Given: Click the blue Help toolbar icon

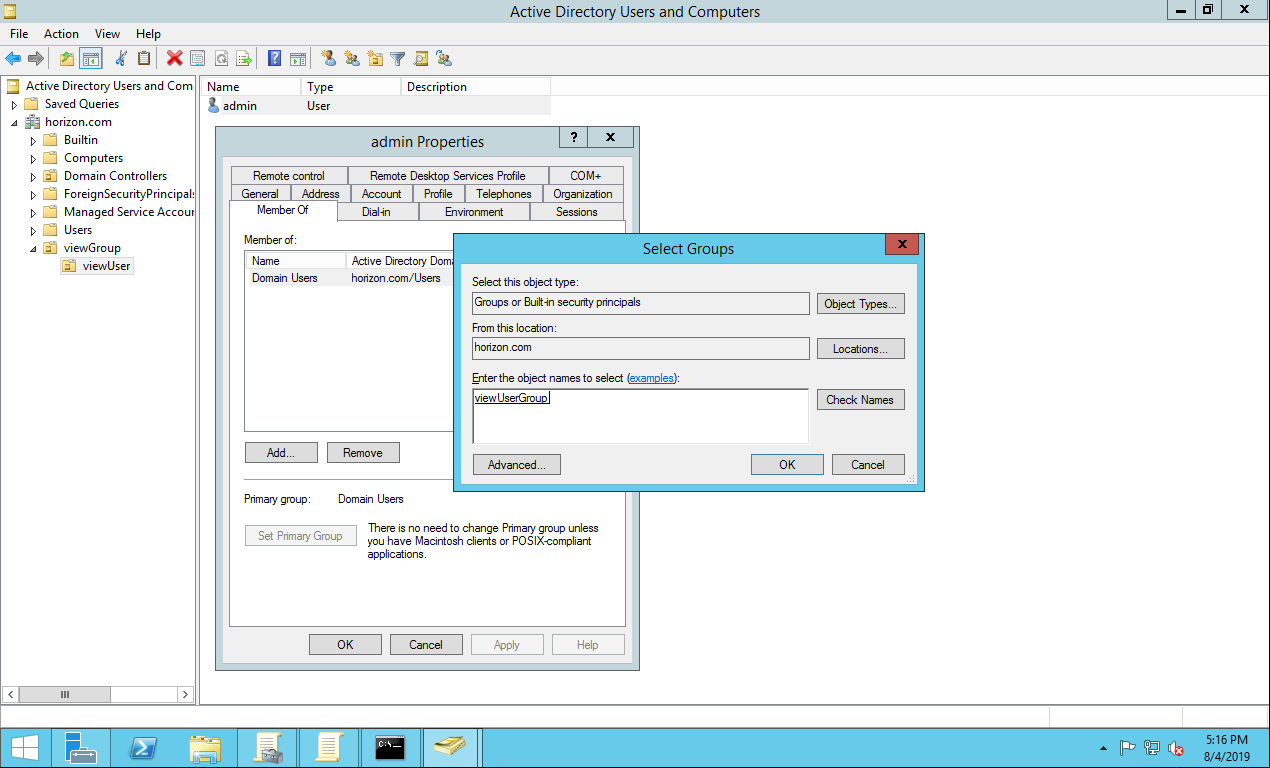Looking at the screenshot, I should pos(273,59).
